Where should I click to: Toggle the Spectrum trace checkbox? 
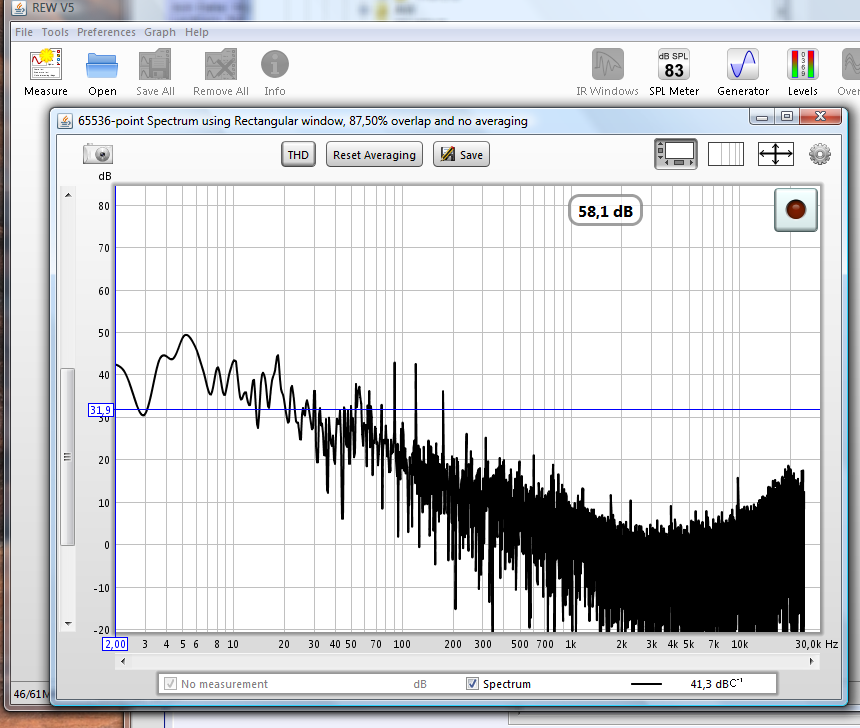[472, 684]
